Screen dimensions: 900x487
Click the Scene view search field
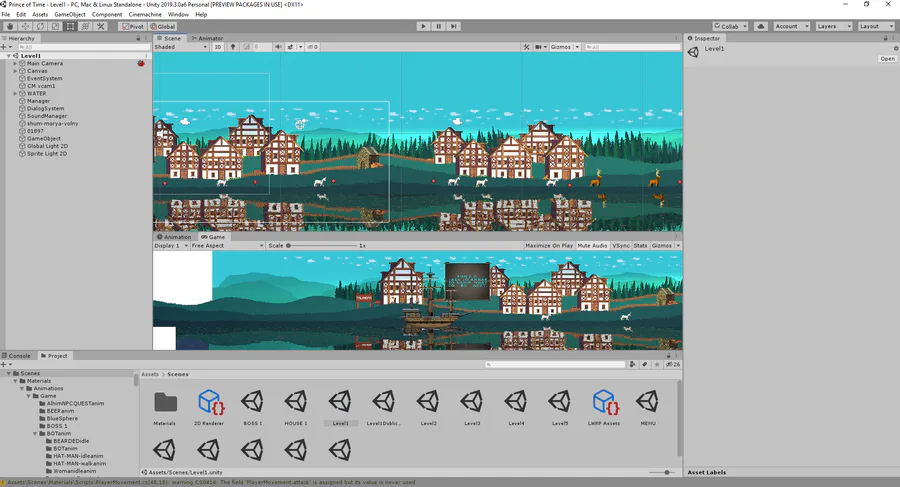click(x=632, y=47)
